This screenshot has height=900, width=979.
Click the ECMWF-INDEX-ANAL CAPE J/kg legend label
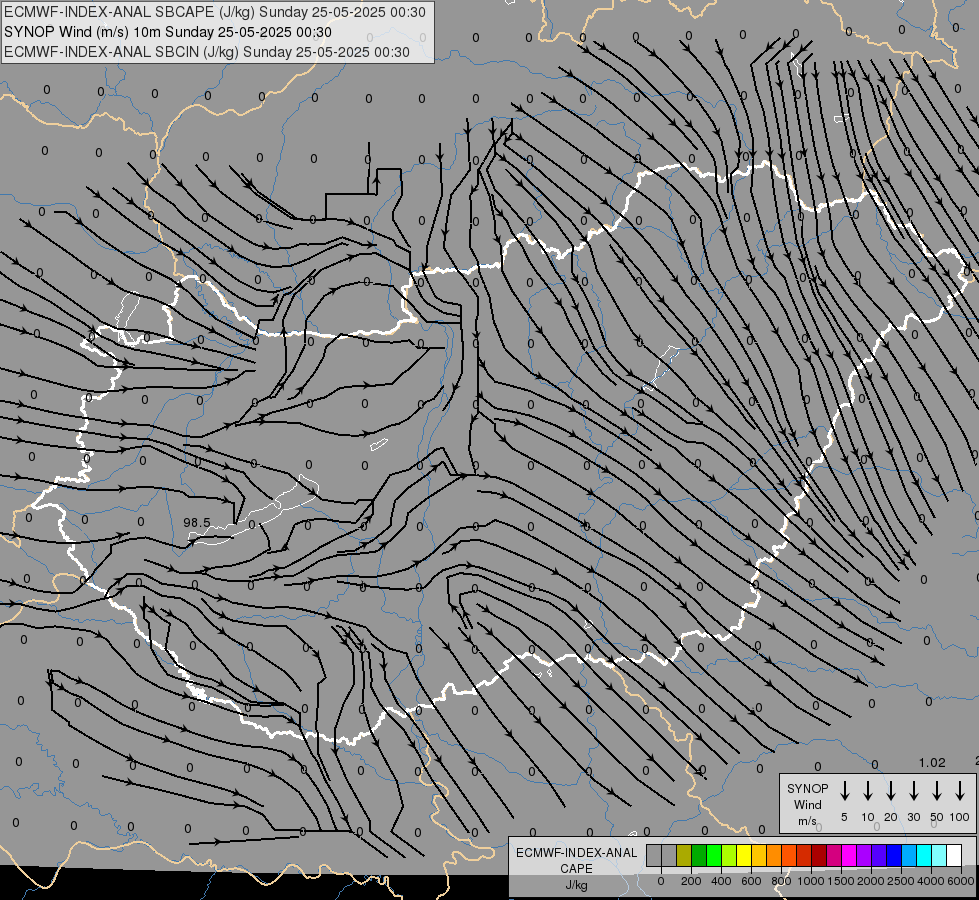[576, 869]
